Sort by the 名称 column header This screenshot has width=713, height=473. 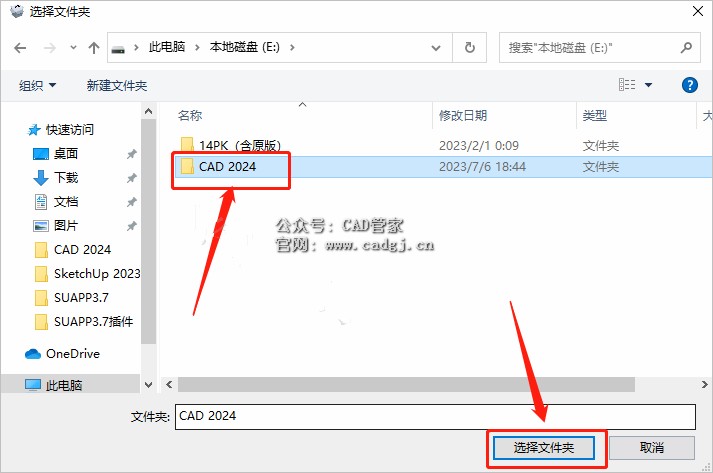pos(190,116)
